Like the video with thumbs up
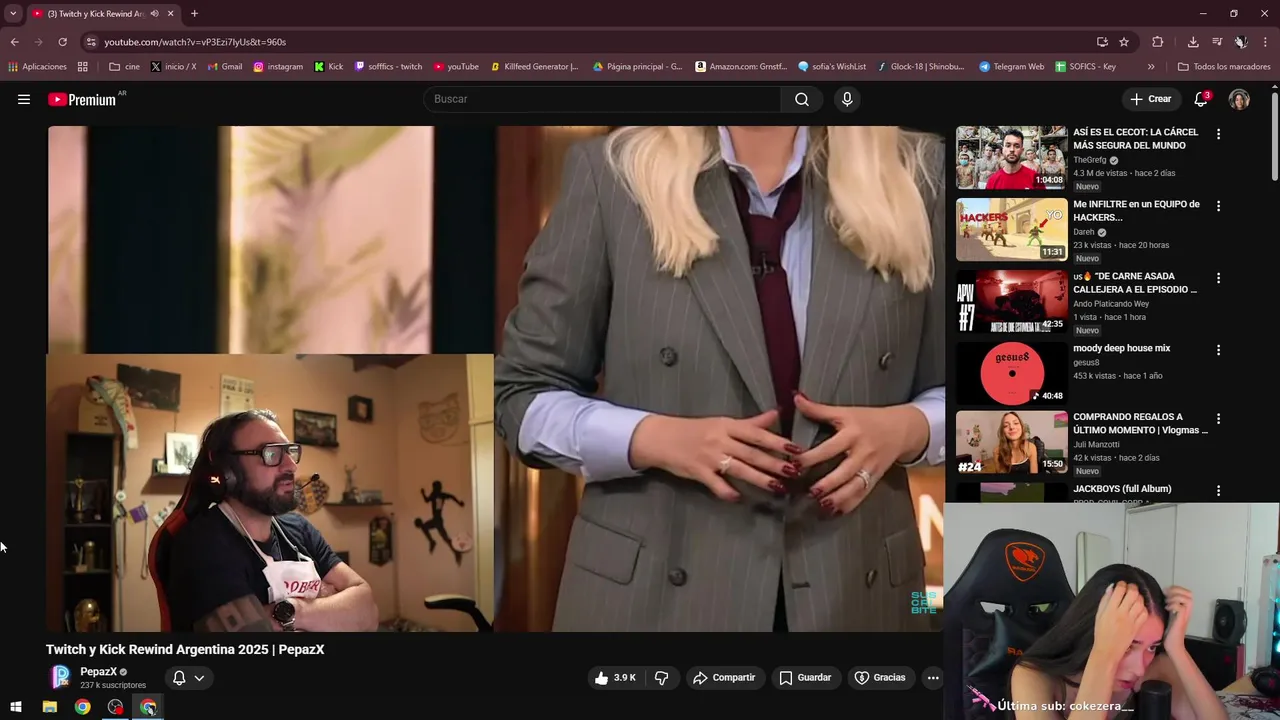This screenshot has width=1280, height=720. [615, 677]
